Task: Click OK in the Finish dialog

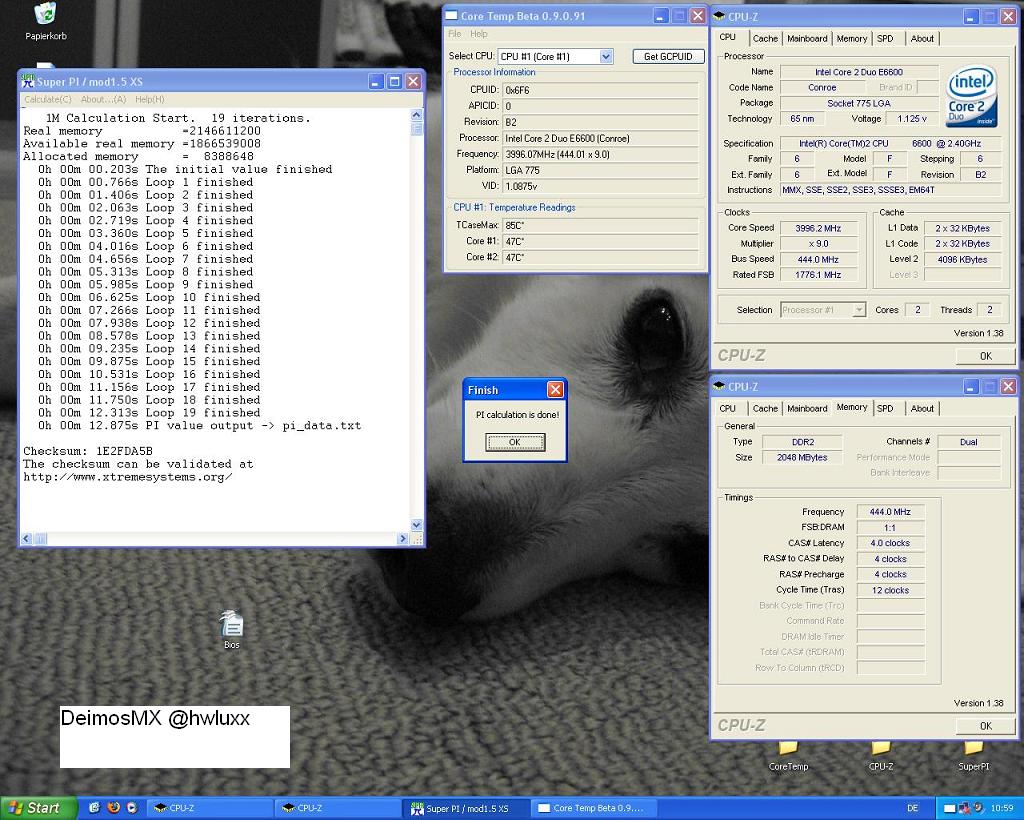Action: pyautogui.click(x=515, y=442)
